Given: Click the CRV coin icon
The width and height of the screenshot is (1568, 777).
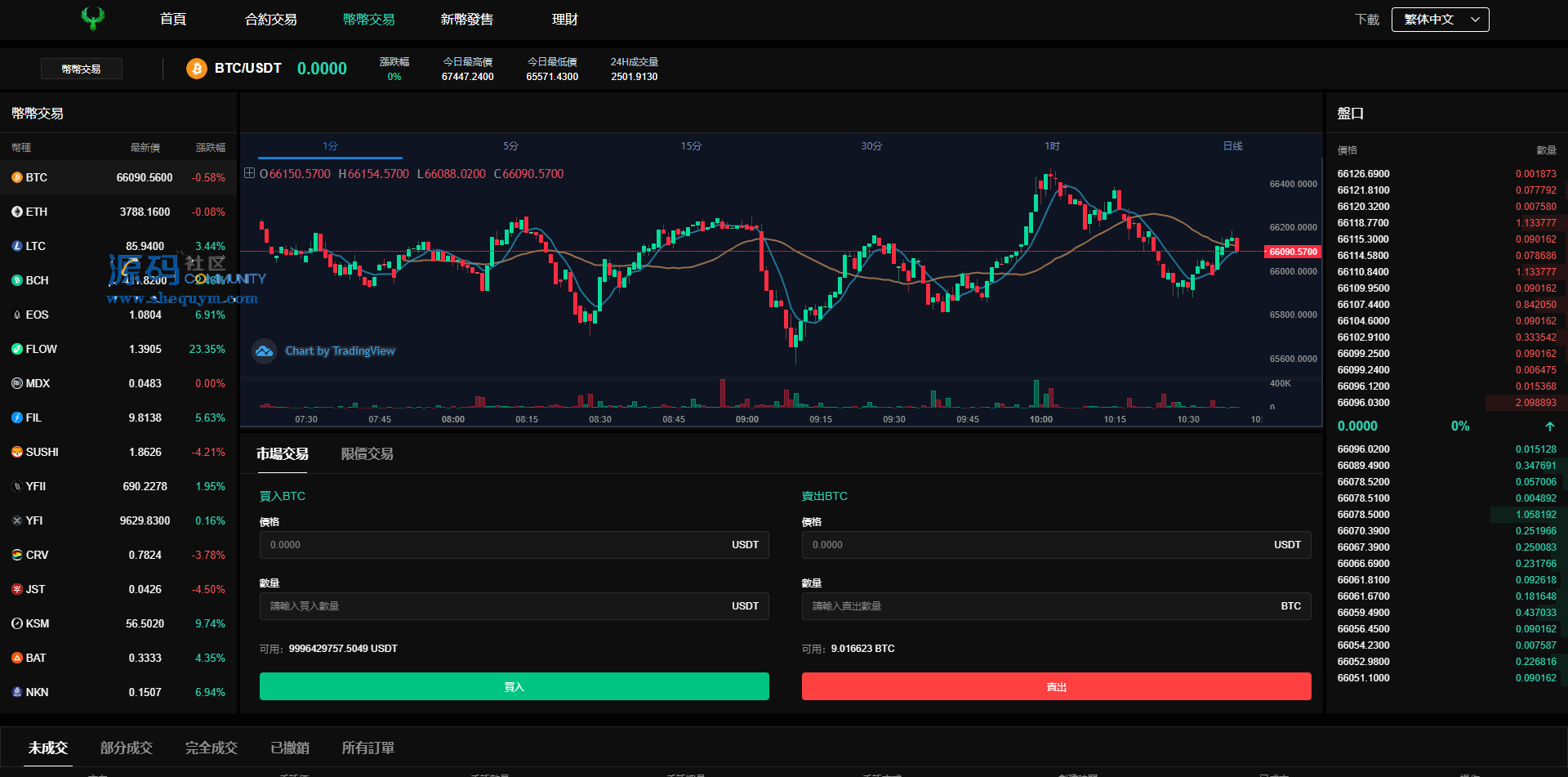Looking at the screenshot, I should click(x=17, y=555).
